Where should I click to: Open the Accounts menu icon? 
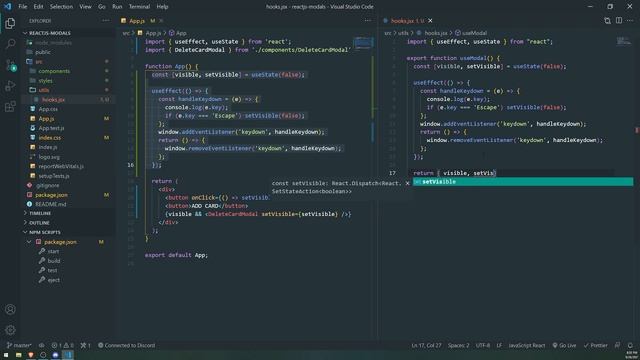pyautogui.click(x=10, y=309)
